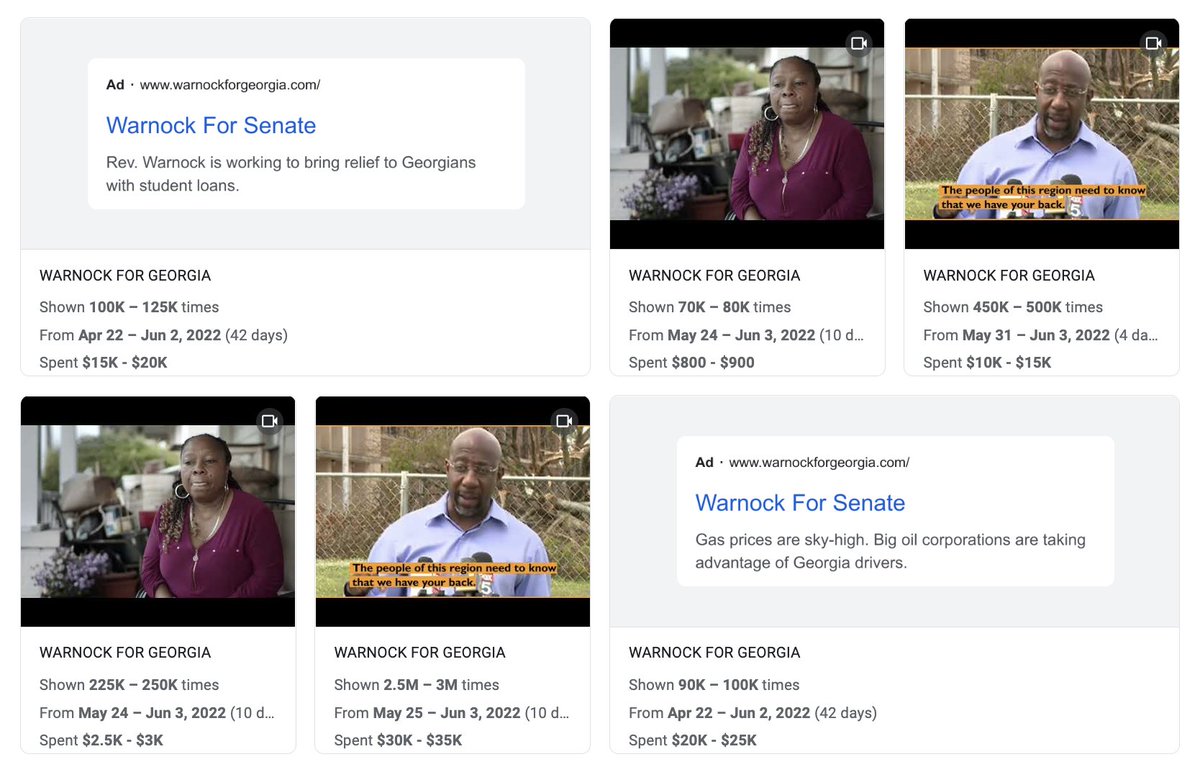Click video camera icon on ad shown 225K–250K times
This screenshot has width=1200, height=767.
[269, 421]
